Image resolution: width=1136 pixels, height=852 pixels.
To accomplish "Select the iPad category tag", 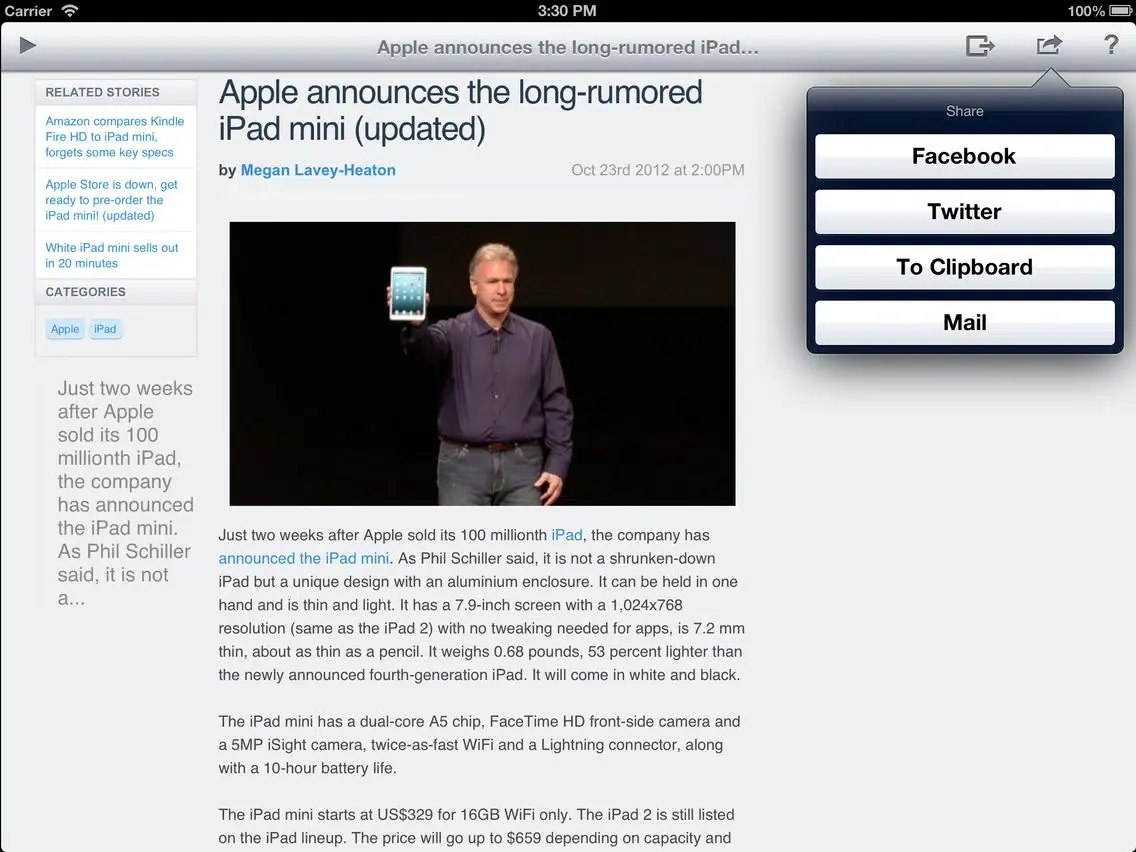I will coord(105,329).
